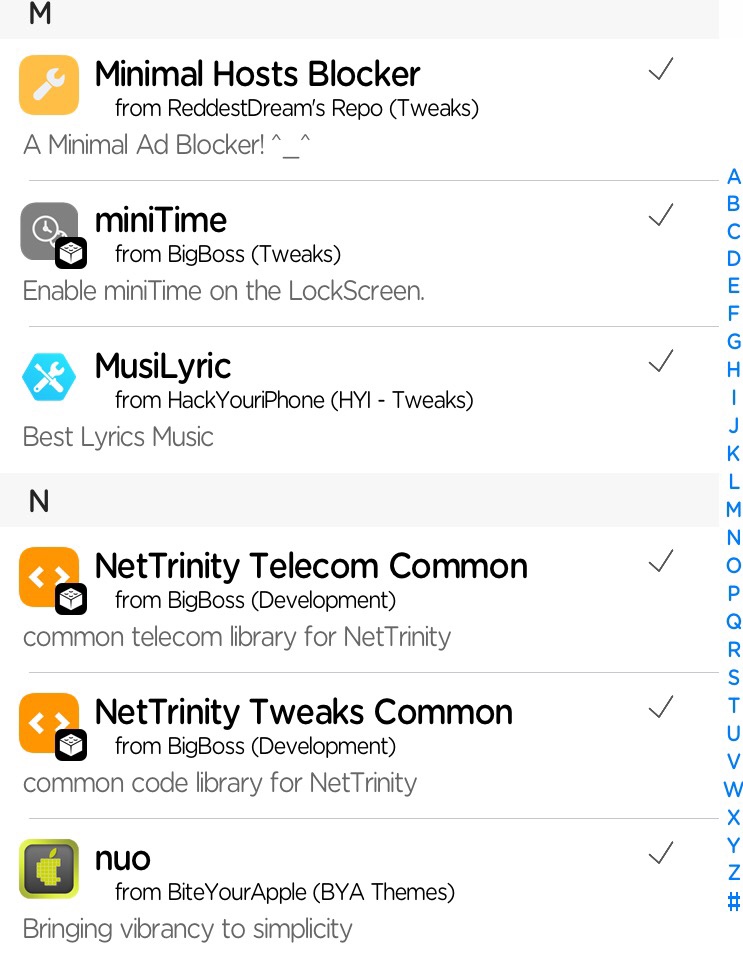Tap the MusiLyric hexagon tools icon
The image size is (743, 964).
(49, 377)
